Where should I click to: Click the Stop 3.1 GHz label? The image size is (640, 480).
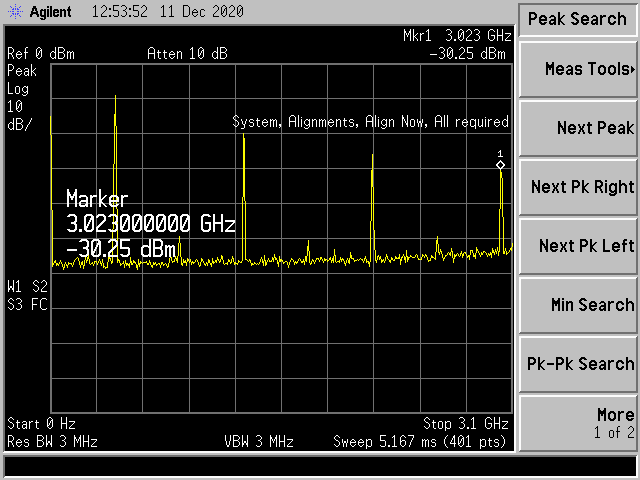coord(466,424)
